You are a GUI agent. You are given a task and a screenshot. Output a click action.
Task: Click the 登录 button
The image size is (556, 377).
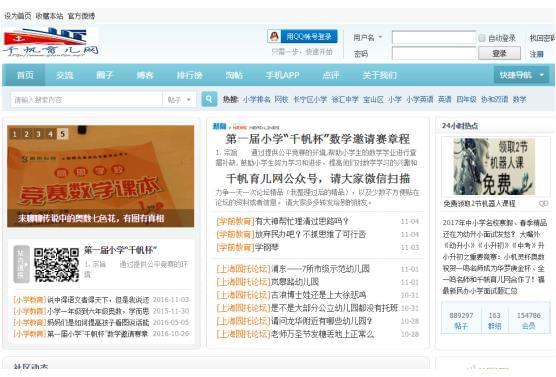(499, 54)
